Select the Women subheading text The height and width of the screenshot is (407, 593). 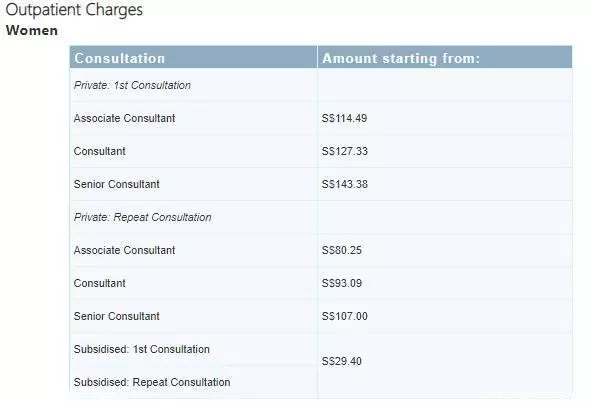[32, 30]
